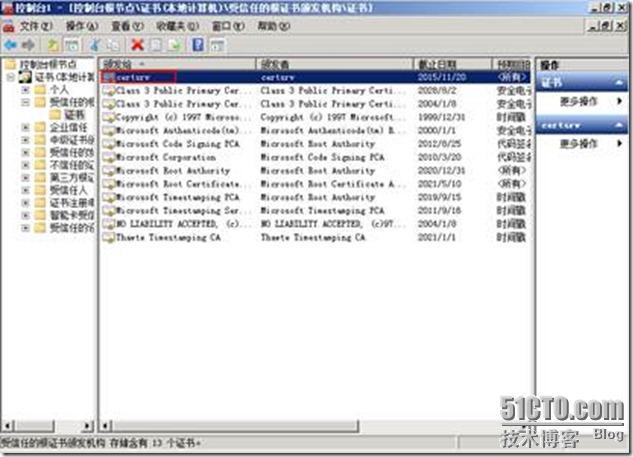Click the Export List toolbar icon
Screen dimensions: 633x457
174,45
